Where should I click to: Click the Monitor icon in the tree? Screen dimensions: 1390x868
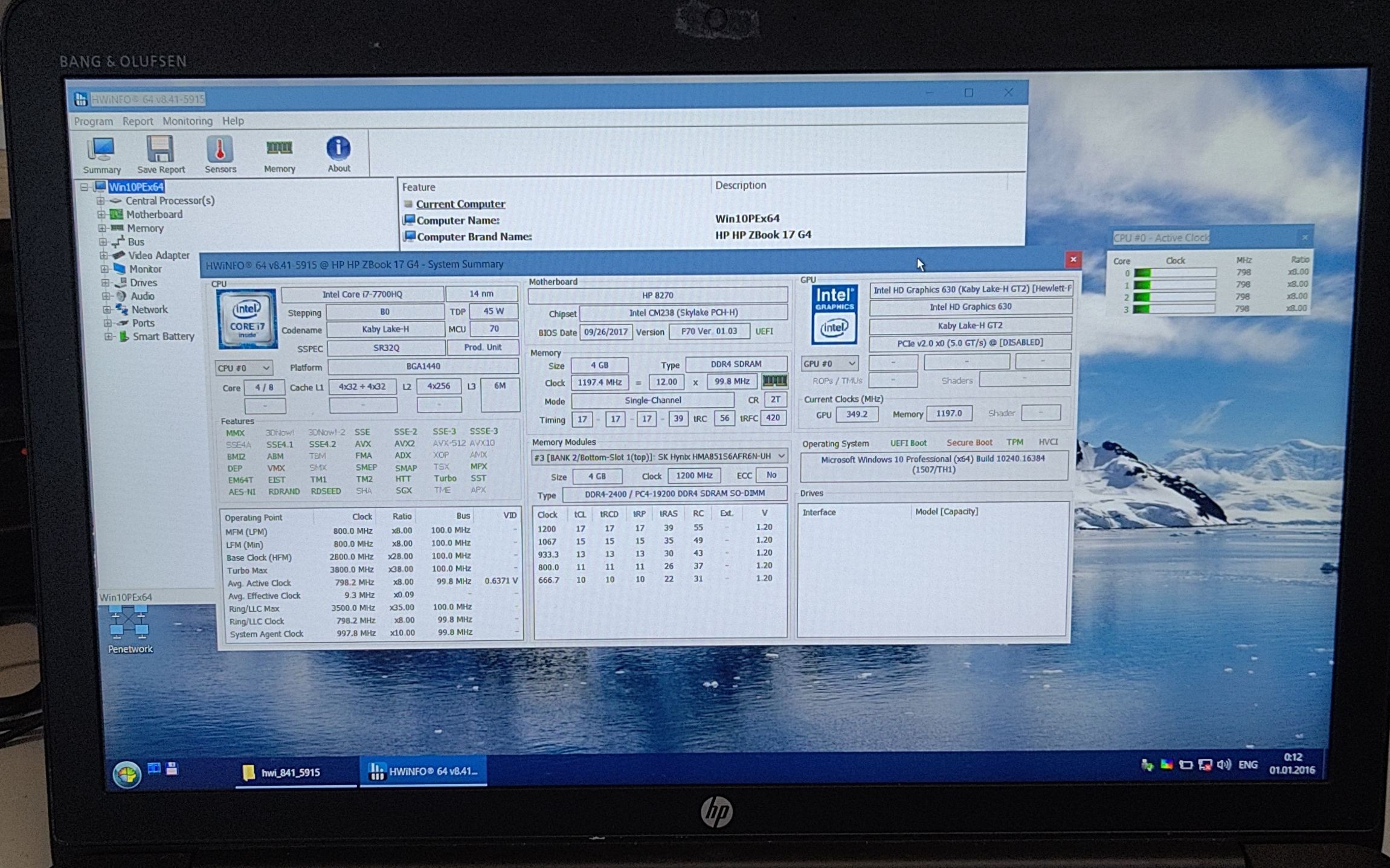point(120,269)
